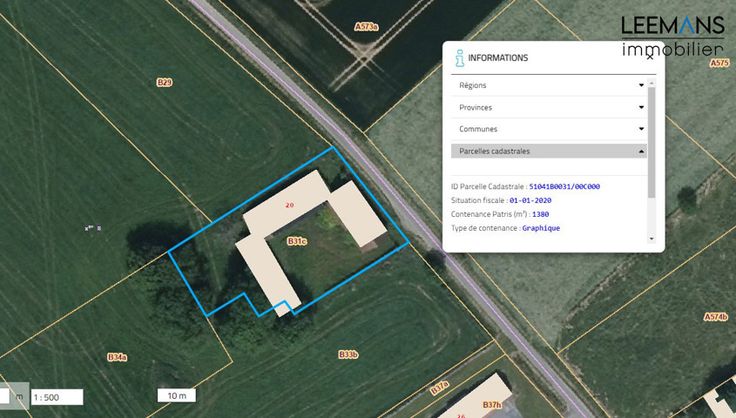Select parcel label B31c on map
Image resolution: width=736 pixels, height=418 pixels.
(x=297, y=241)
